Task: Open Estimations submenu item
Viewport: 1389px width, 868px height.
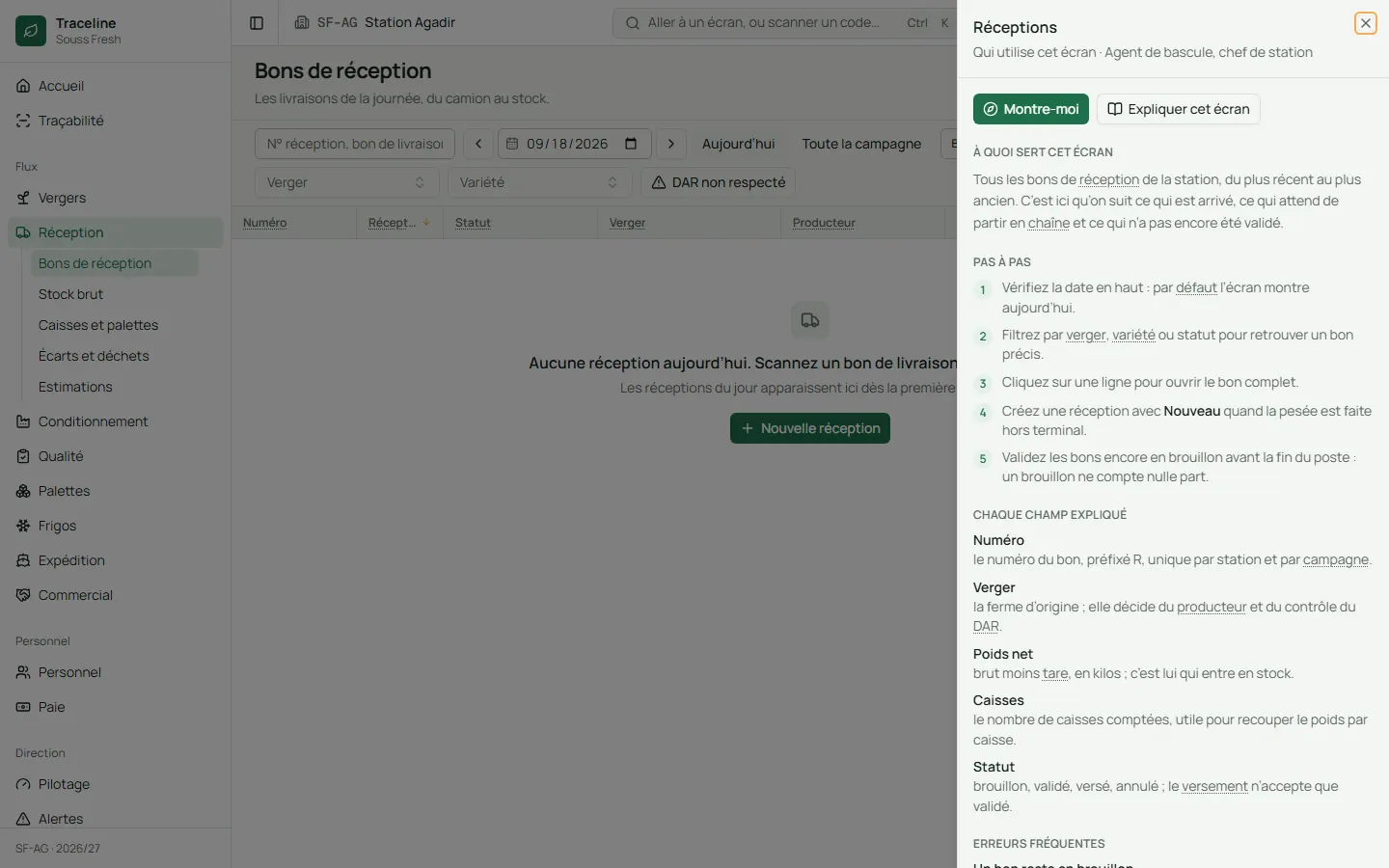Action: [x=114, y=387]
